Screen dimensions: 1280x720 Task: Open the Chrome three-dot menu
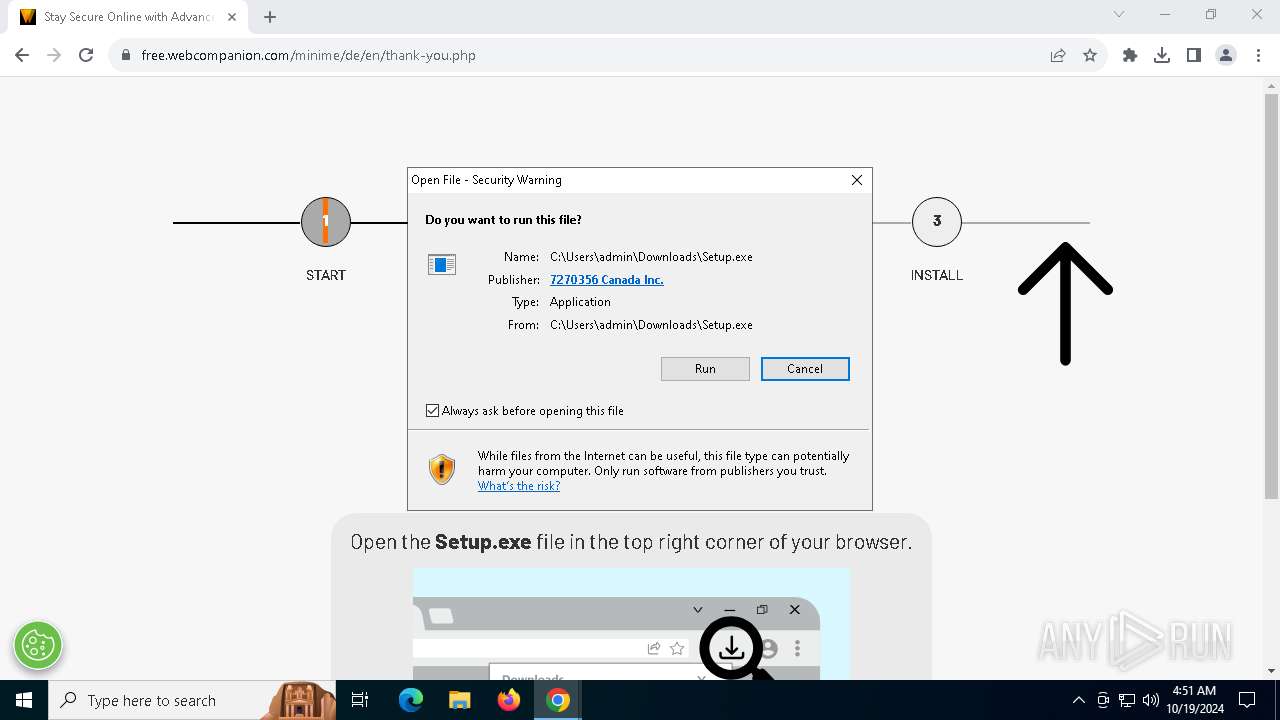[1258, 55]
